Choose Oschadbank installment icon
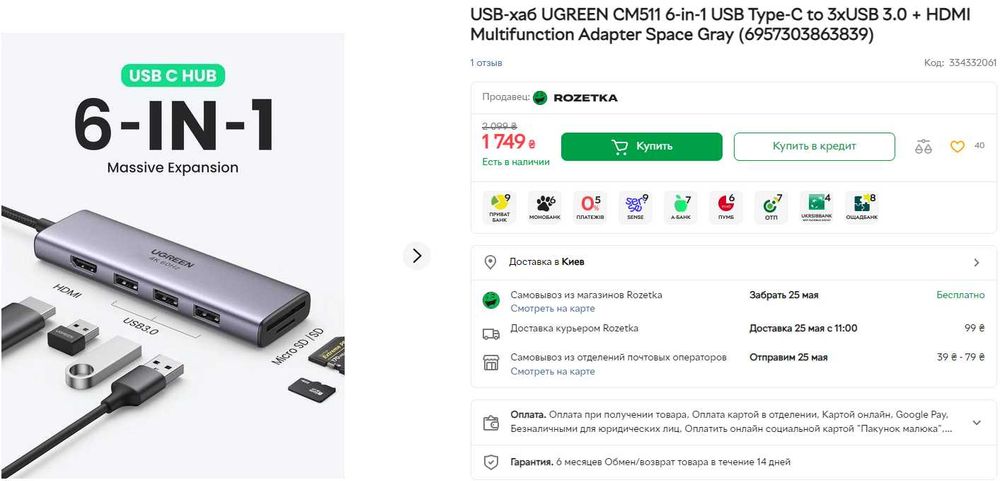Screen dimensions: 1000x481 862,207
